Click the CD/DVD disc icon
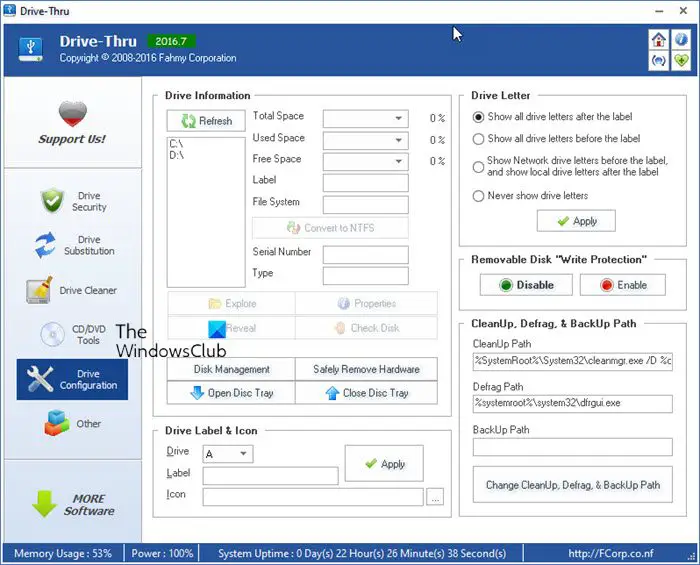The height and width of the screenshot is (565, 700). 52,334
